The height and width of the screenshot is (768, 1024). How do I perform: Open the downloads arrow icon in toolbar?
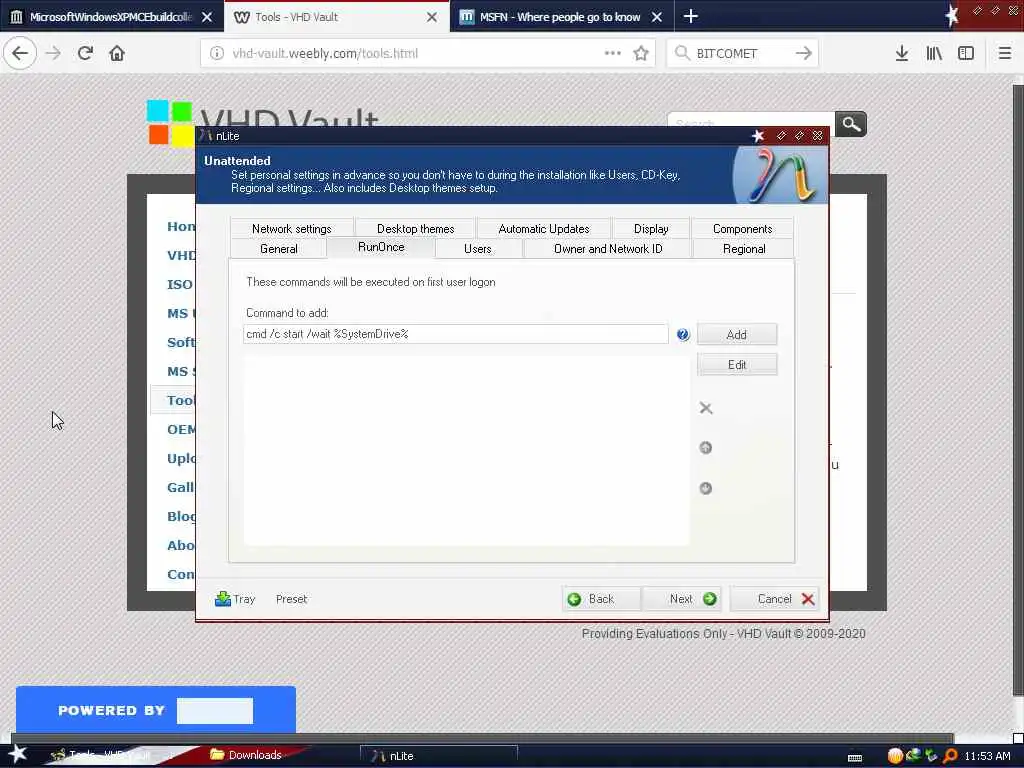point(902,53)
